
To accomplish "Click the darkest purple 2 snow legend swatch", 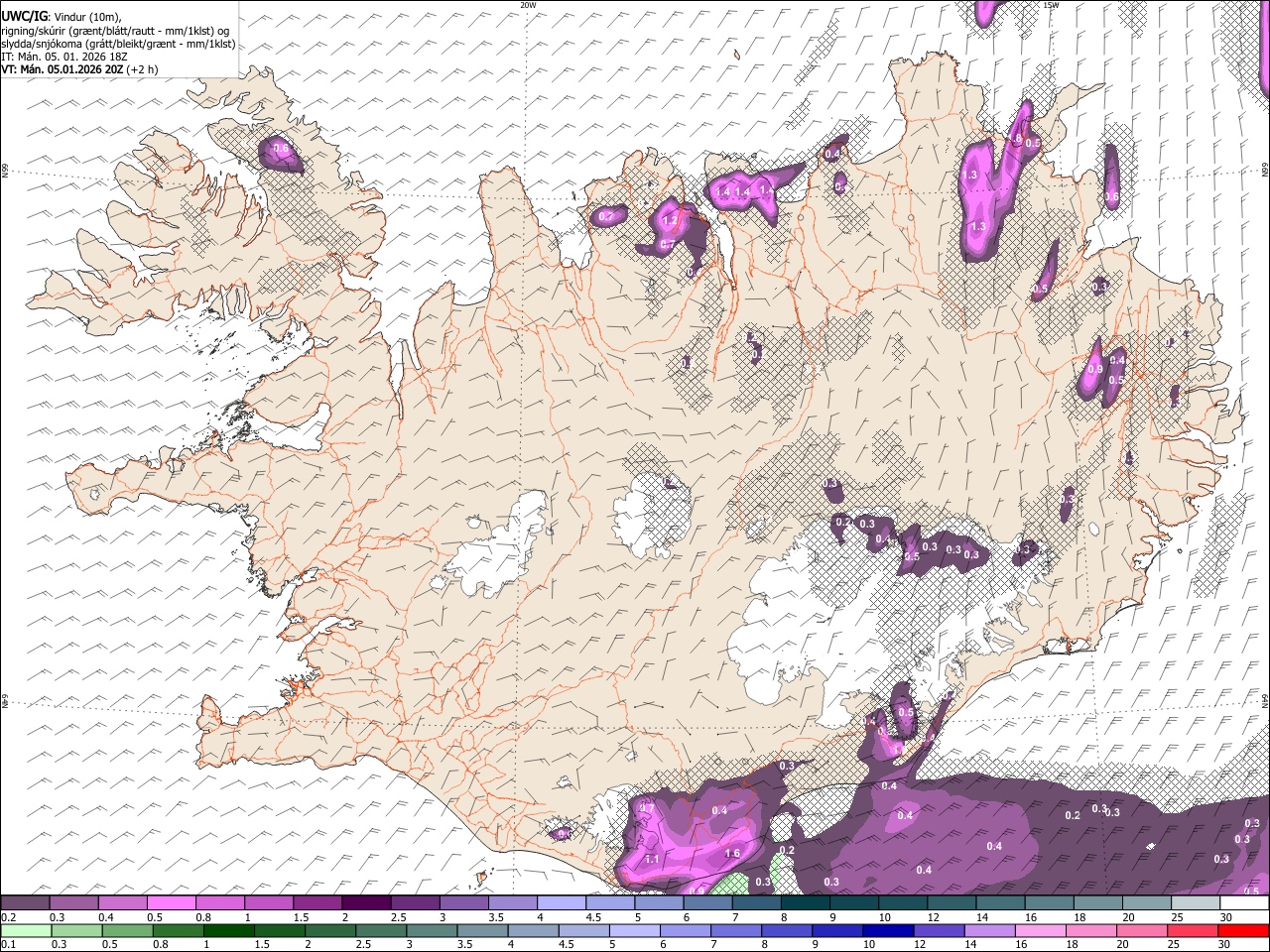I will click(366, 902).
